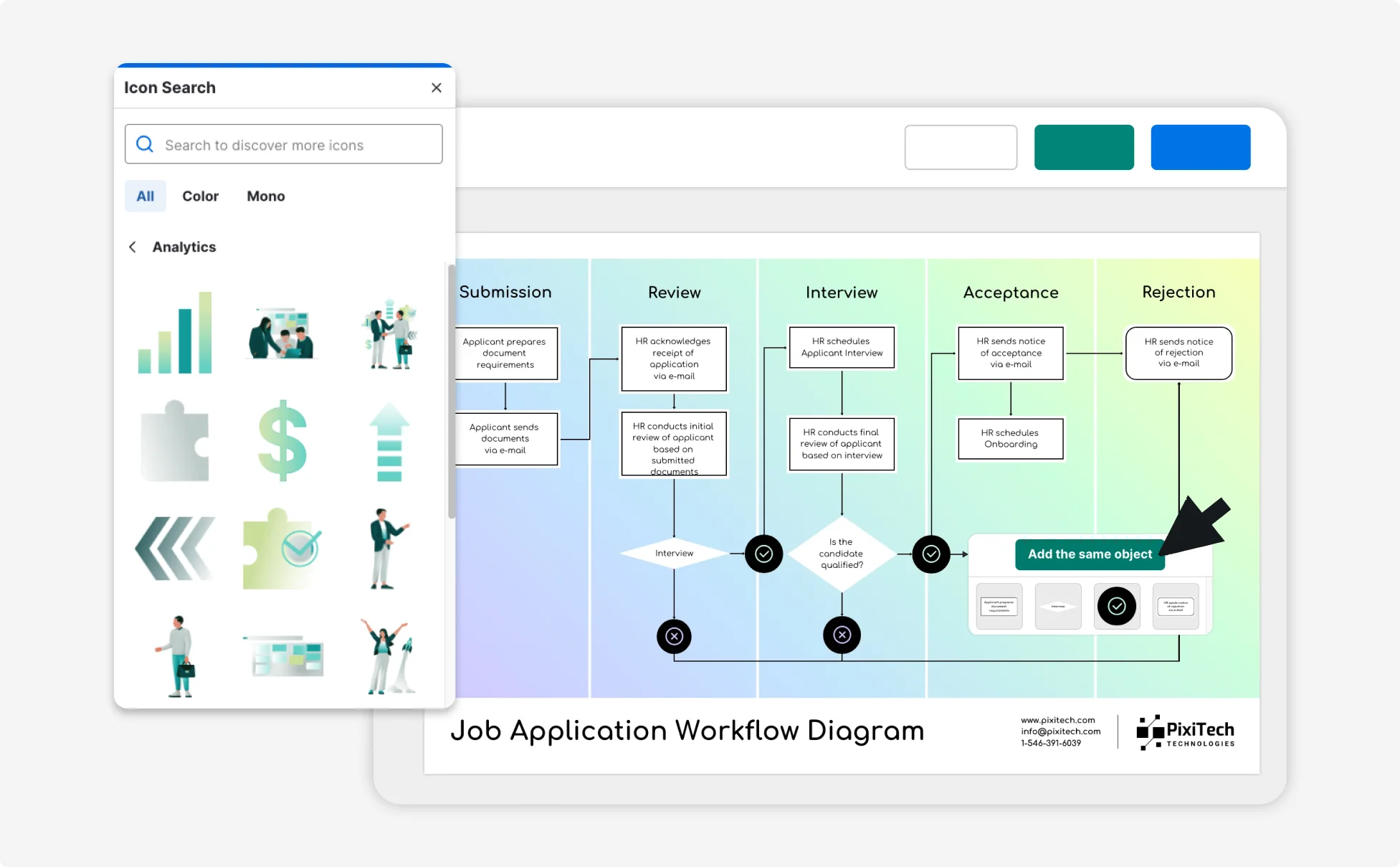Click the icon search input field
Screen dimensions: 1400x867
click(x=283, y=144)
